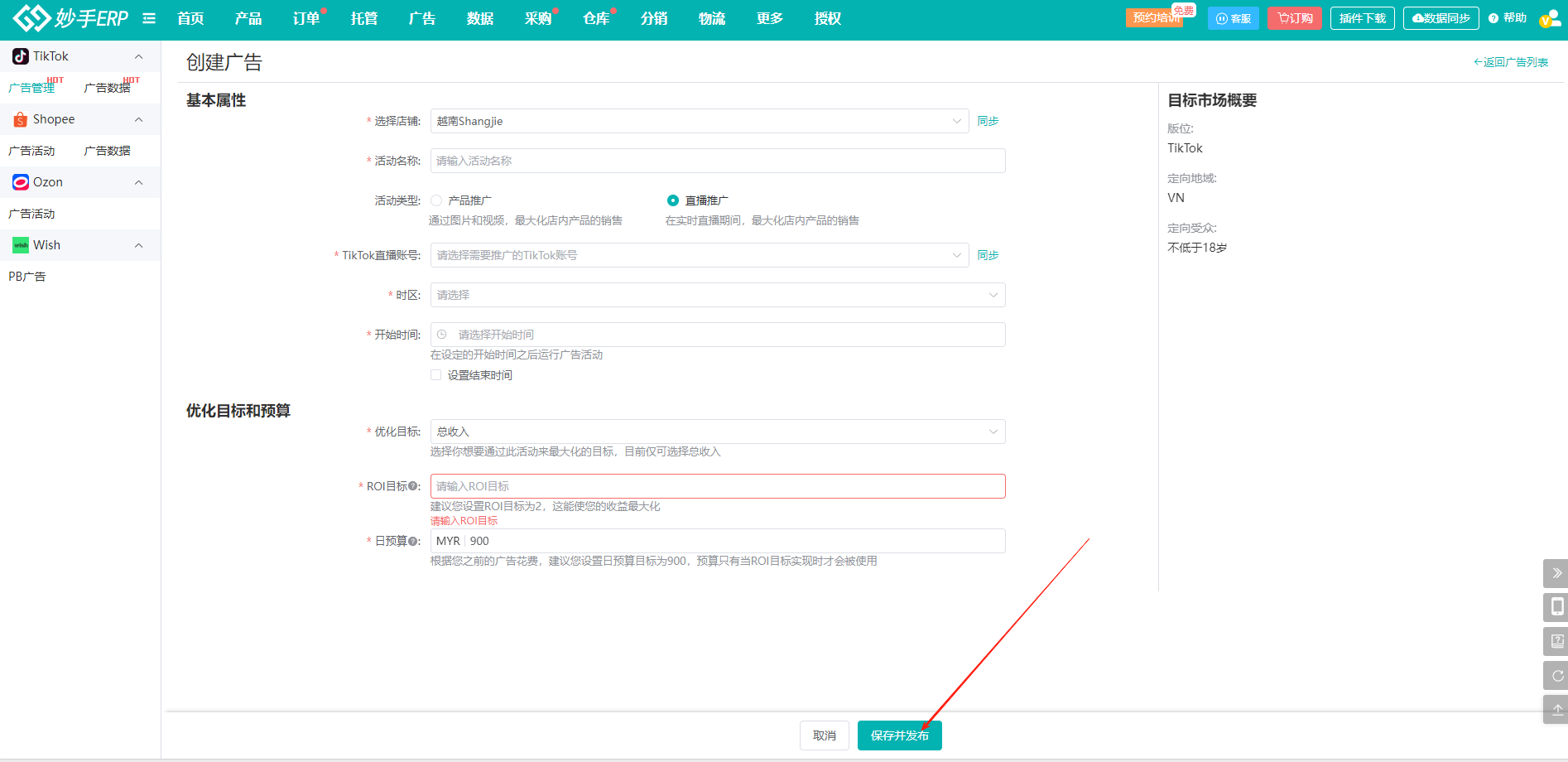The width and height of the screenshot is (1568, 762).
Task: Open the 帮助 link
Action: 1508,18
